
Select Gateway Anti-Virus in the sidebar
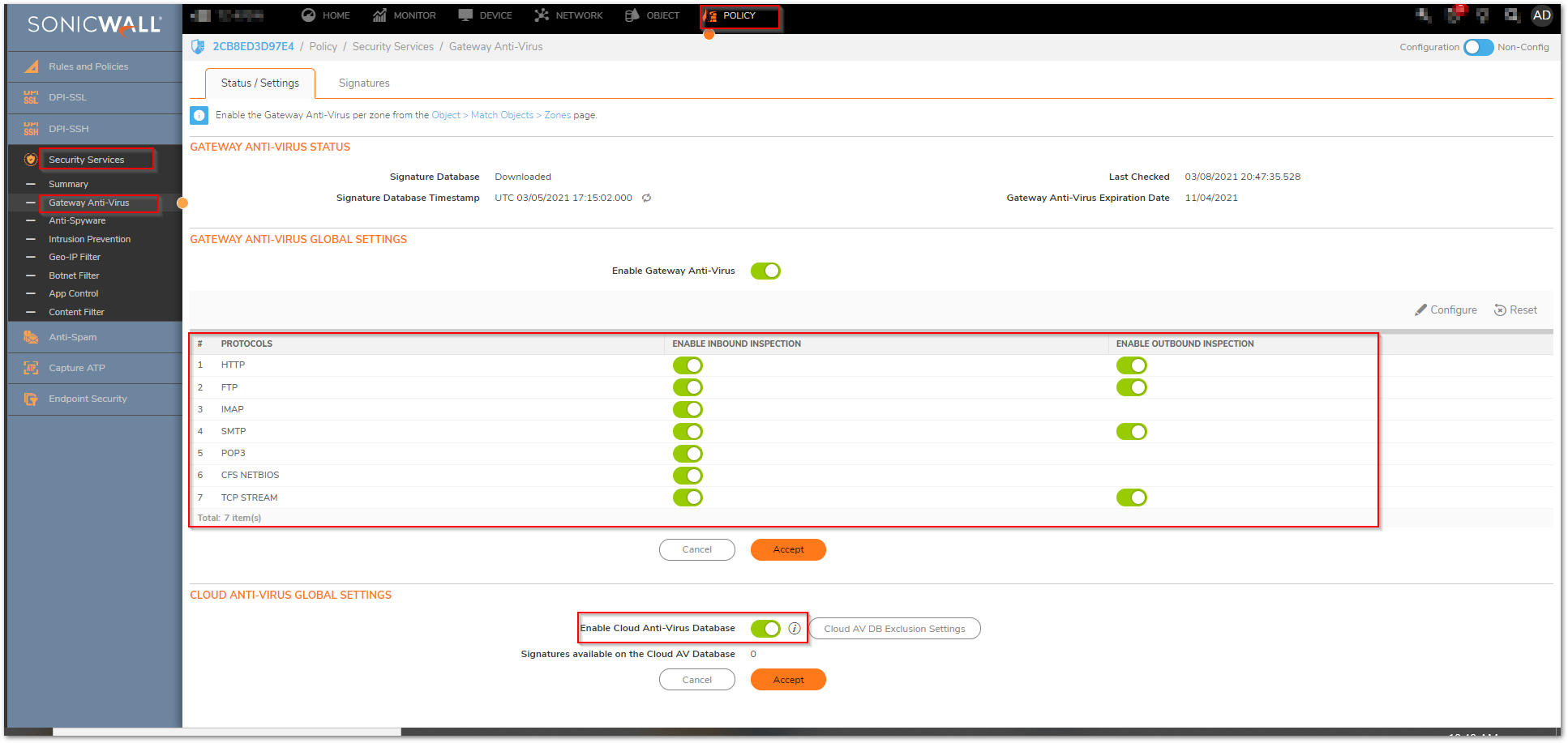tap(89, 203)
